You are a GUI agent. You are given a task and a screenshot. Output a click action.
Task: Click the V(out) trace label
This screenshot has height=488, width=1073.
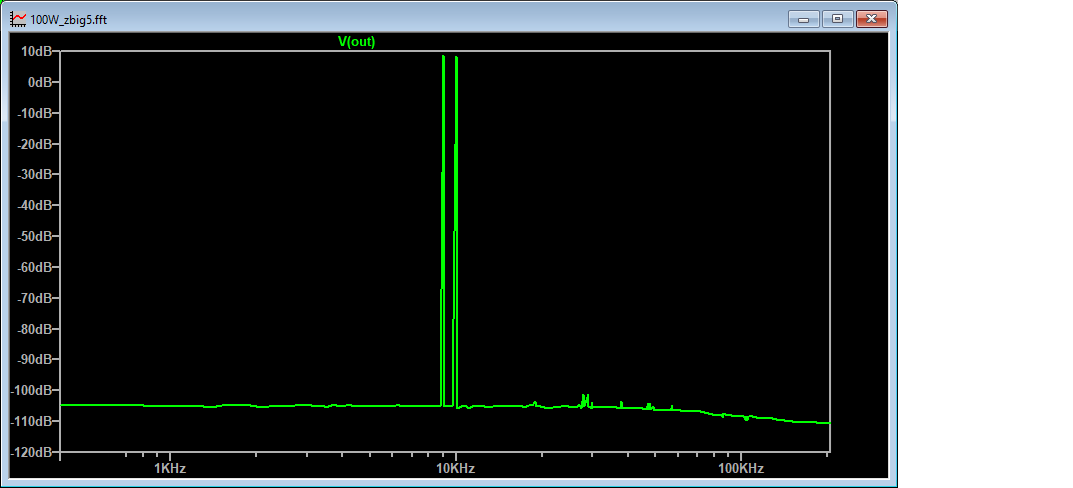point(357,42)
